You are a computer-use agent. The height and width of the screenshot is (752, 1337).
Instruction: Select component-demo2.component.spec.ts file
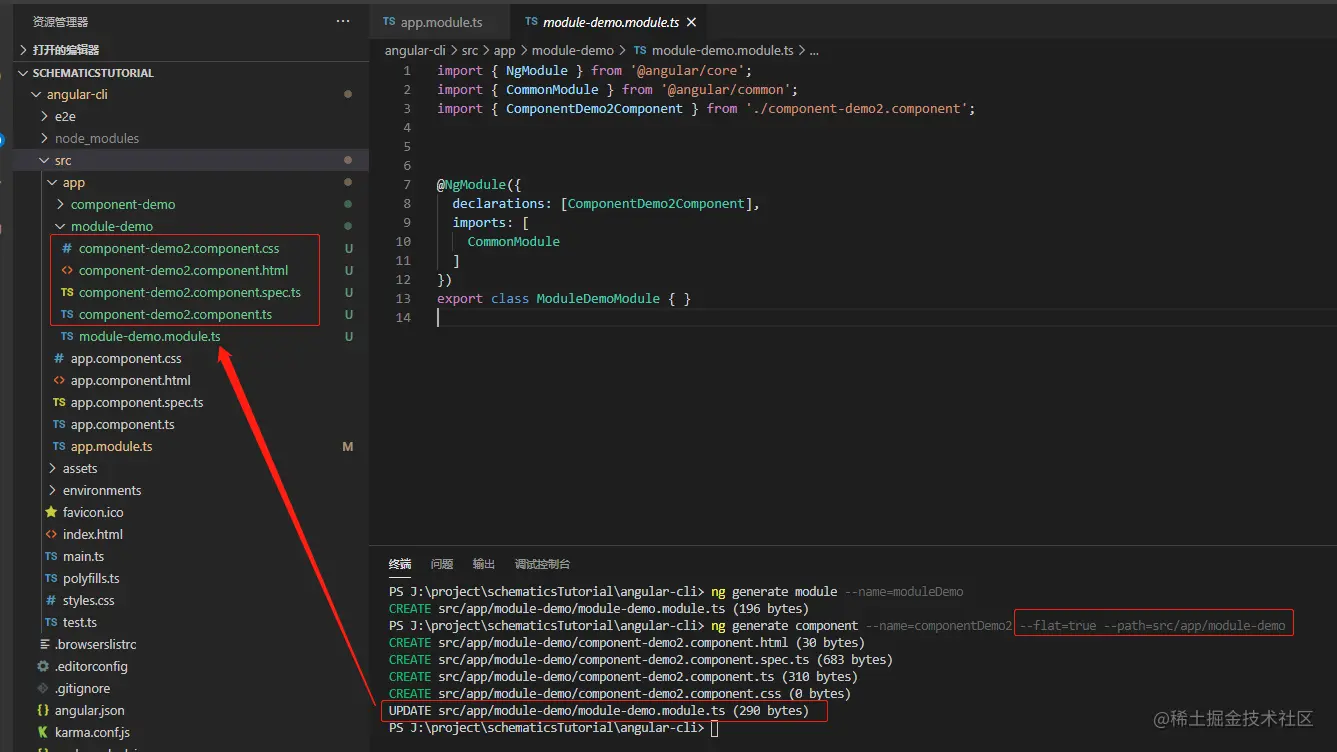click(189, 292)
